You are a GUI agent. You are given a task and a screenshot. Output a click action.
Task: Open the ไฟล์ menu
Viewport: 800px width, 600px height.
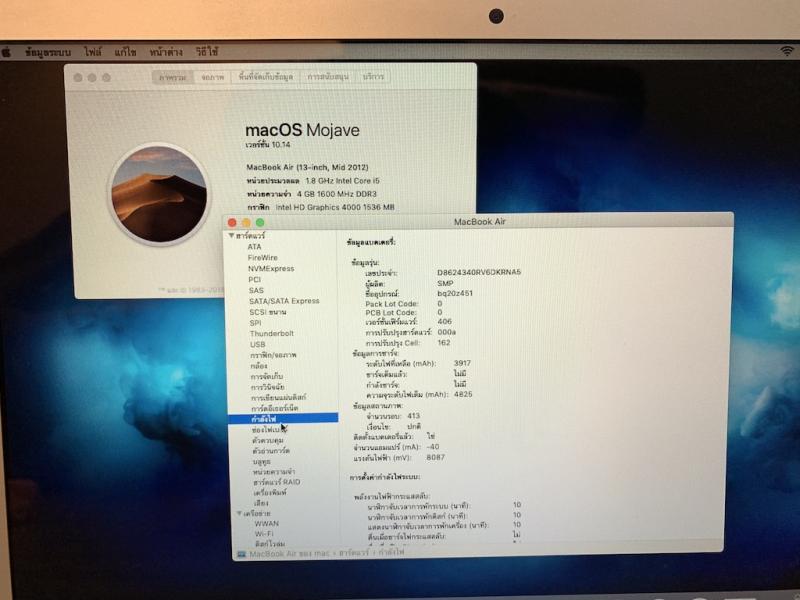(93, 52)
